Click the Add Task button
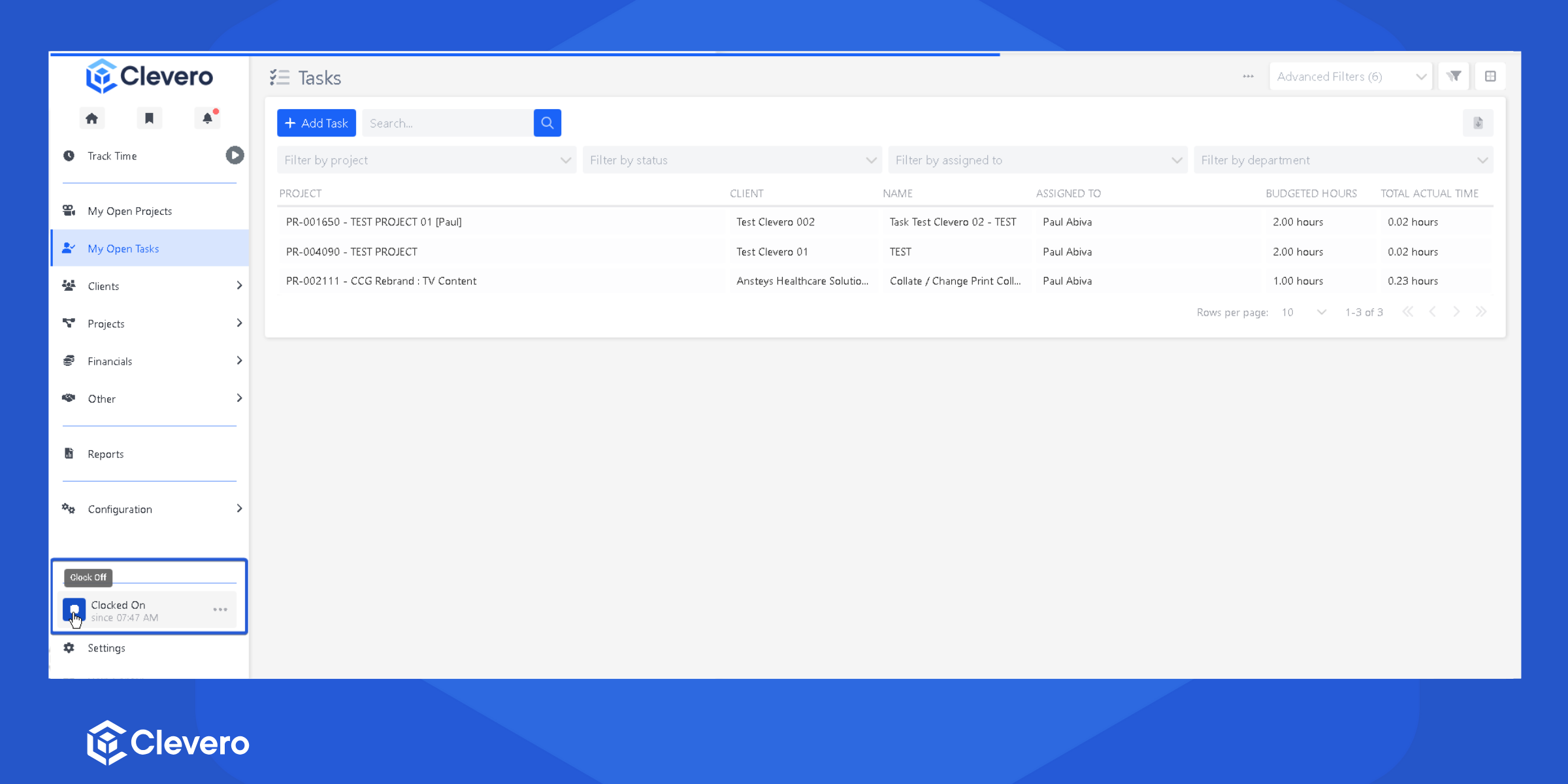The image size is (1568, 784). point(316,123)
